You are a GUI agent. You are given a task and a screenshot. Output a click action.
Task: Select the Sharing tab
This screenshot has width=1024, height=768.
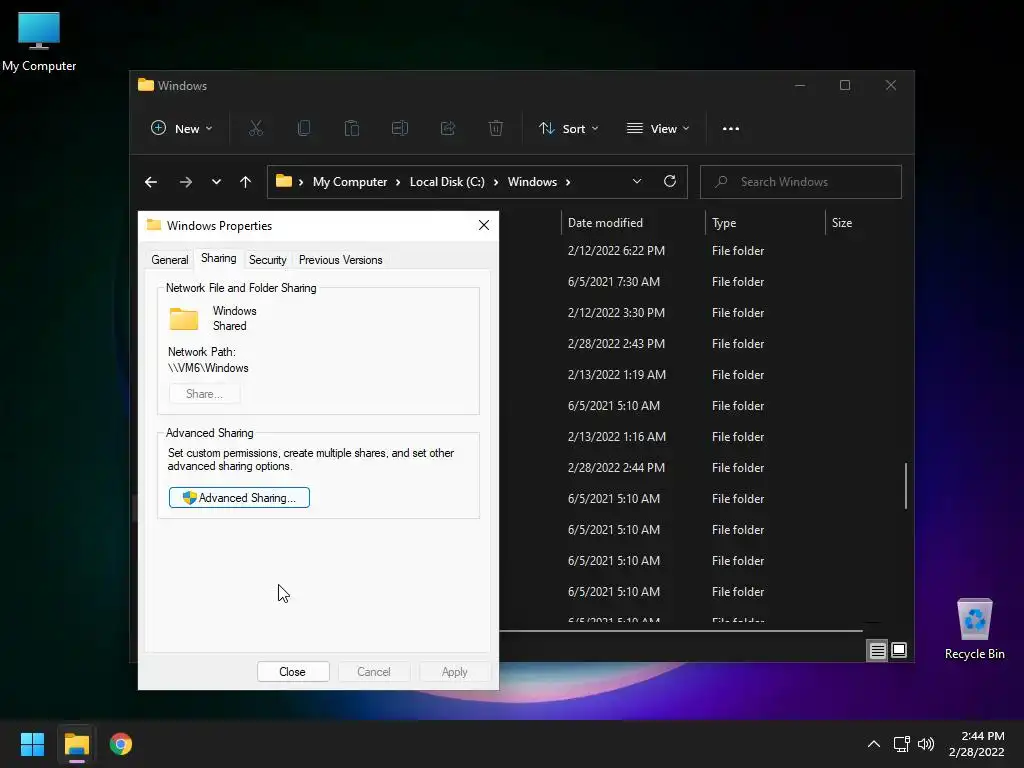click(x=219, y=259)
